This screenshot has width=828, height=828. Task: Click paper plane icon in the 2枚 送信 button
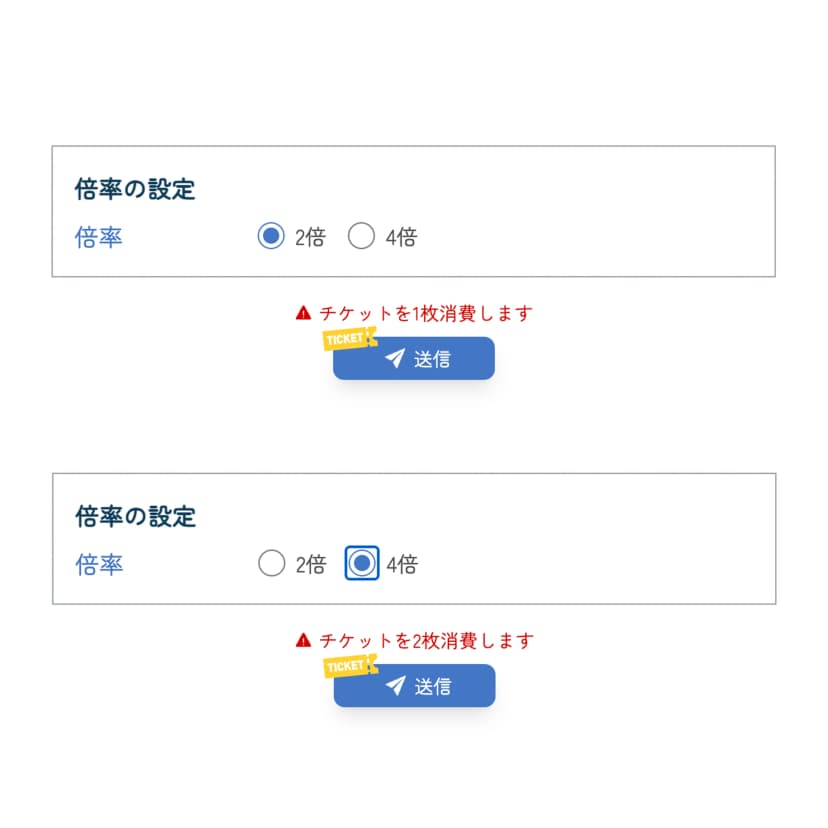pos(396,685)
